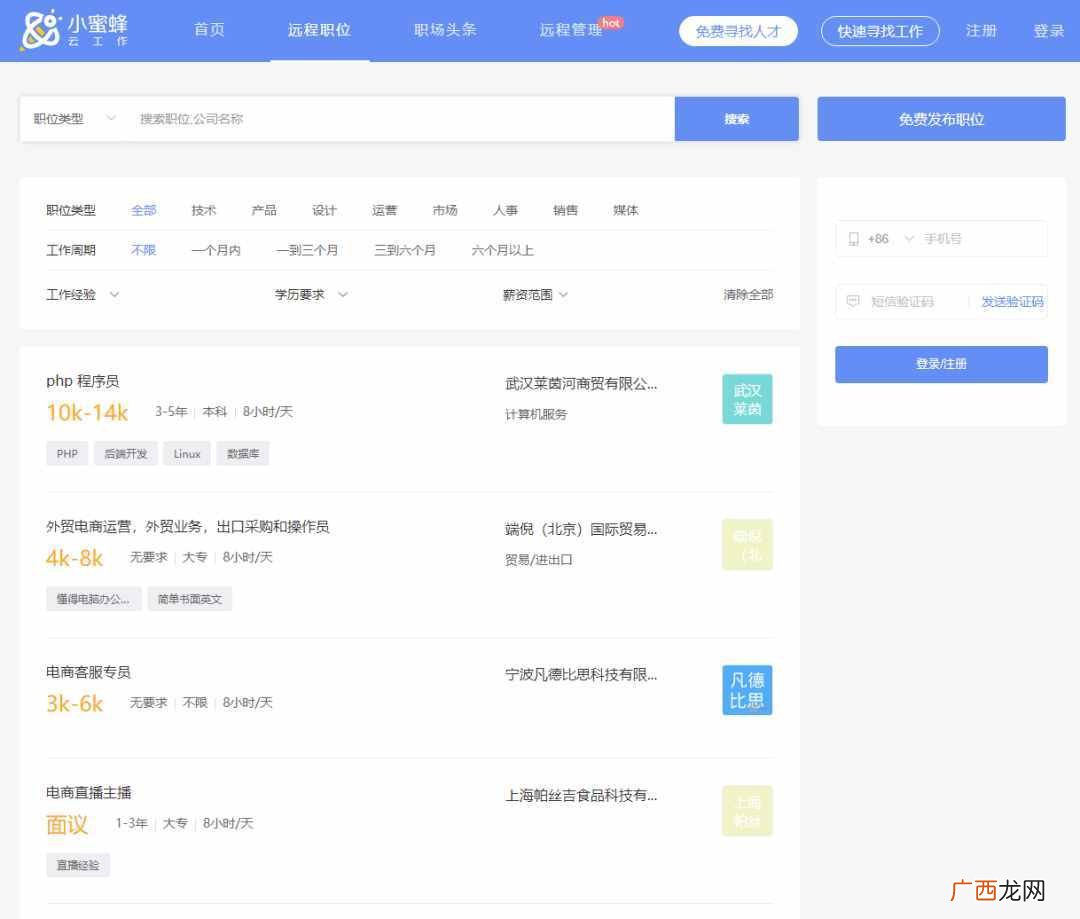Click the Linux skill tag

pos(187,454)
